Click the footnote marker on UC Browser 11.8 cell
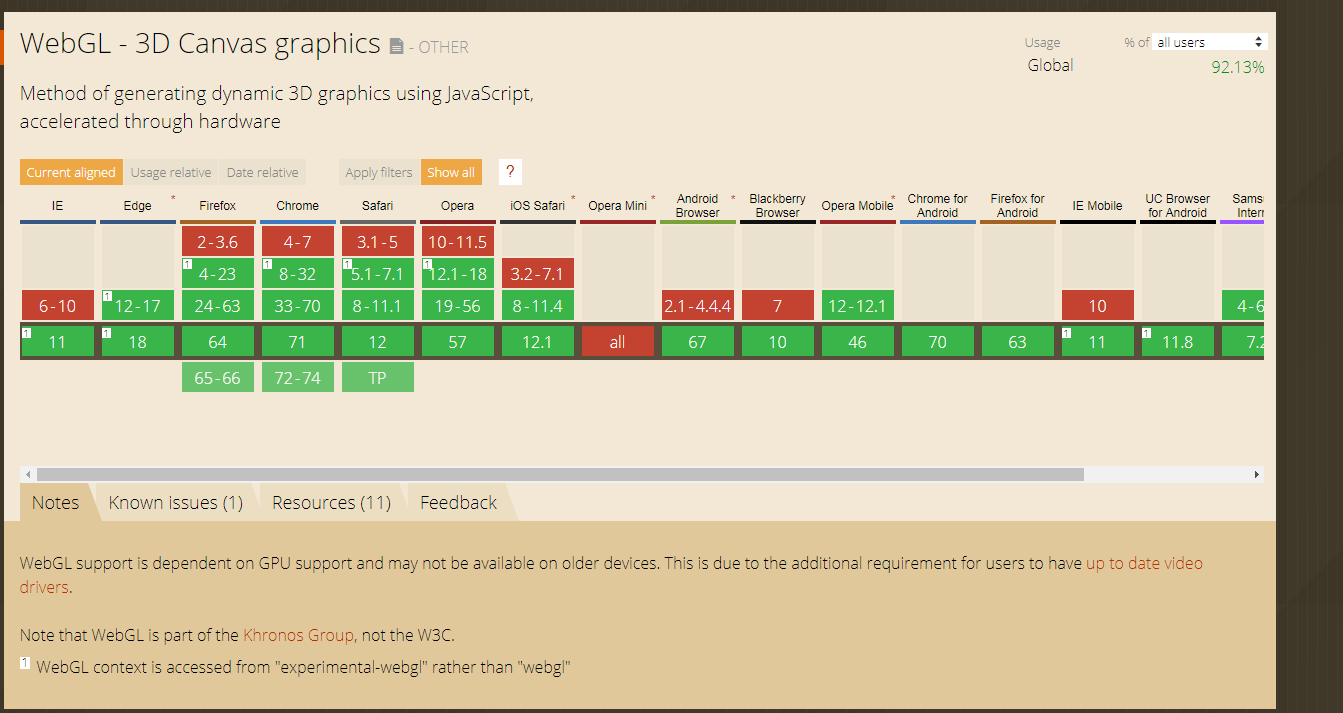This screenshot has height=713, width=1343. point(1146,333)
